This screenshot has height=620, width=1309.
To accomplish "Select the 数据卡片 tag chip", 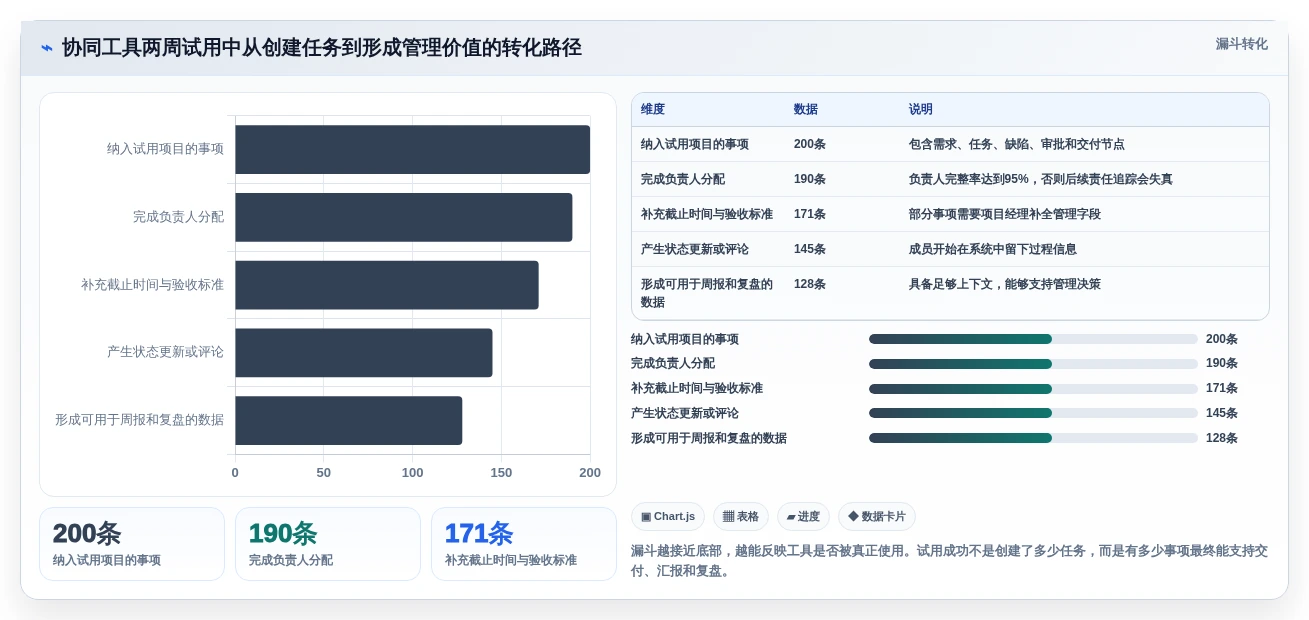I will coord(877,517).
